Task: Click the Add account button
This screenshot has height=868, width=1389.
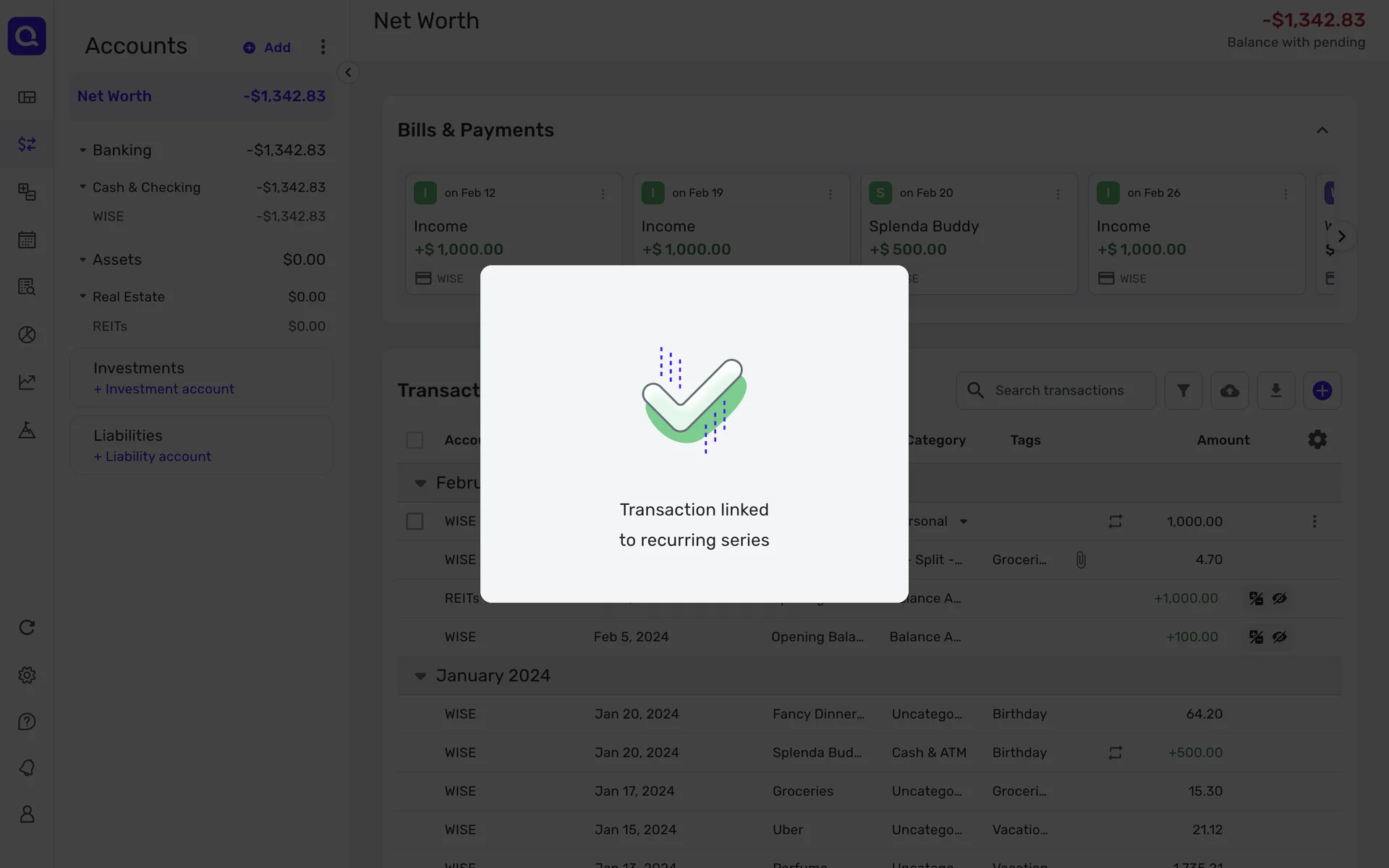Action: [267, 47]
